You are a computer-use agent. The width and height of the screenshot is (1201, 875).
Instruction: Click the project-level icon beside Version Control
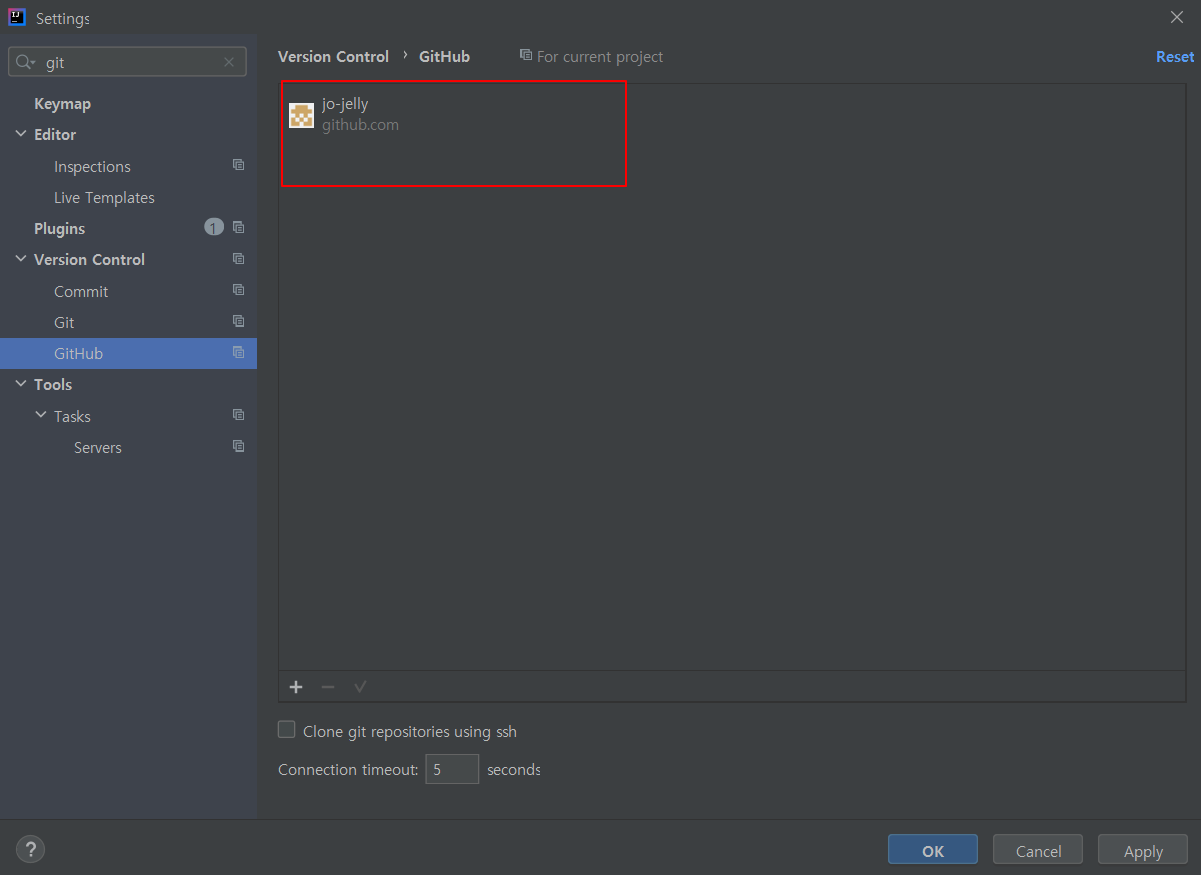coord(238,258)
